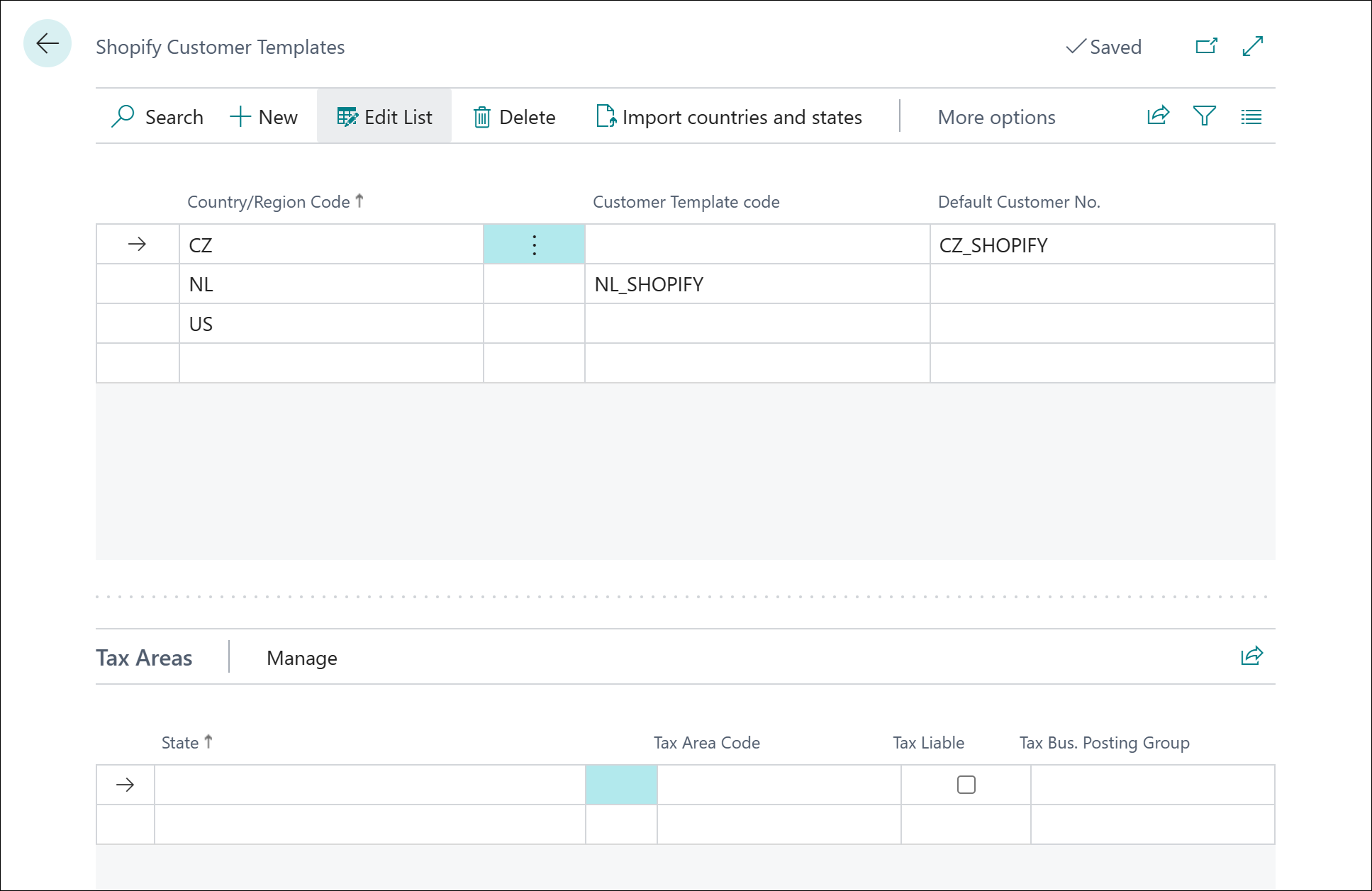
Task: Open the list view layout icon
Action: 1251,116
